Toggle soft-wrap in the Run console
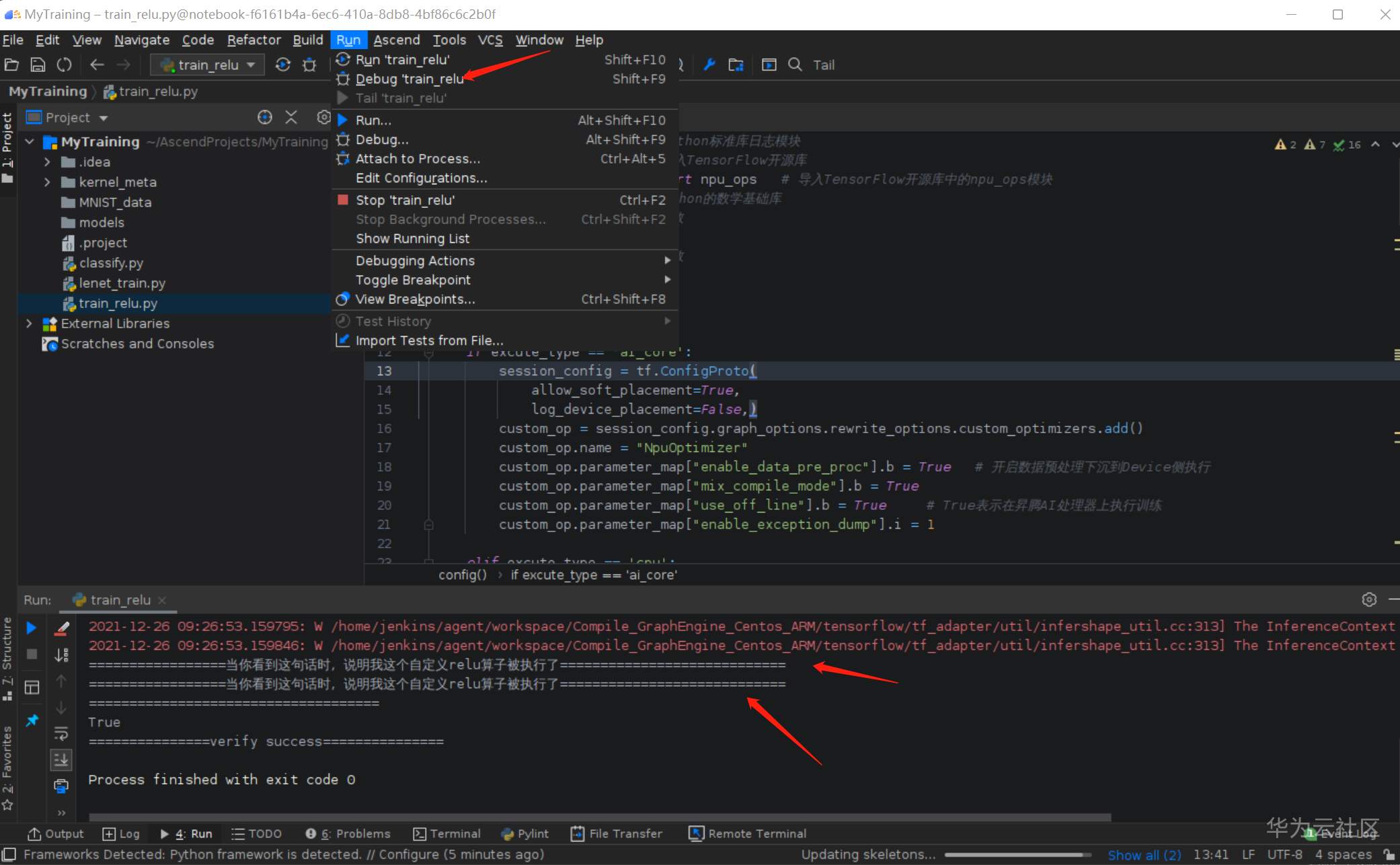This screenshot has height=865, width=1400. point(61,733)
